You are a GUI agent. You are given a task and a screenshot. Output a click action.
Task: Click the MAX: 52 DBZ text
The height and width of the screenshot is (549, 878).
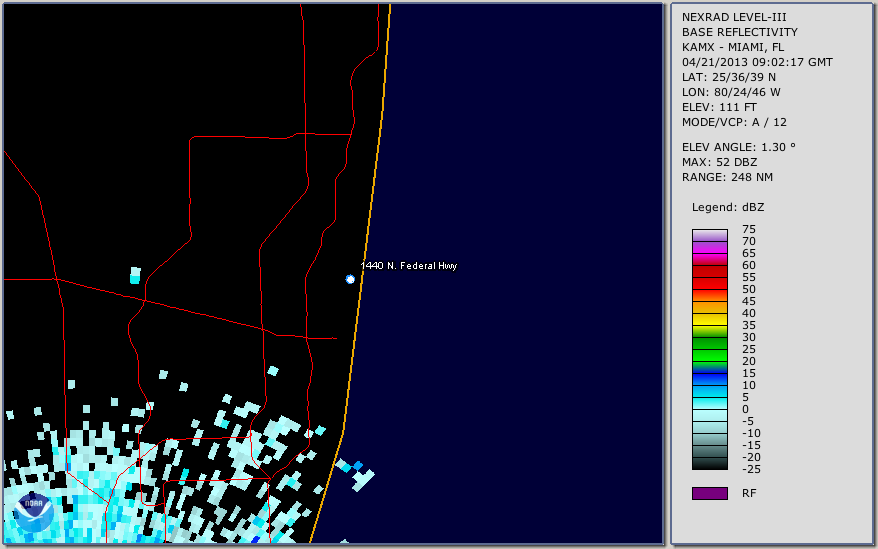(x=720, y=162)
